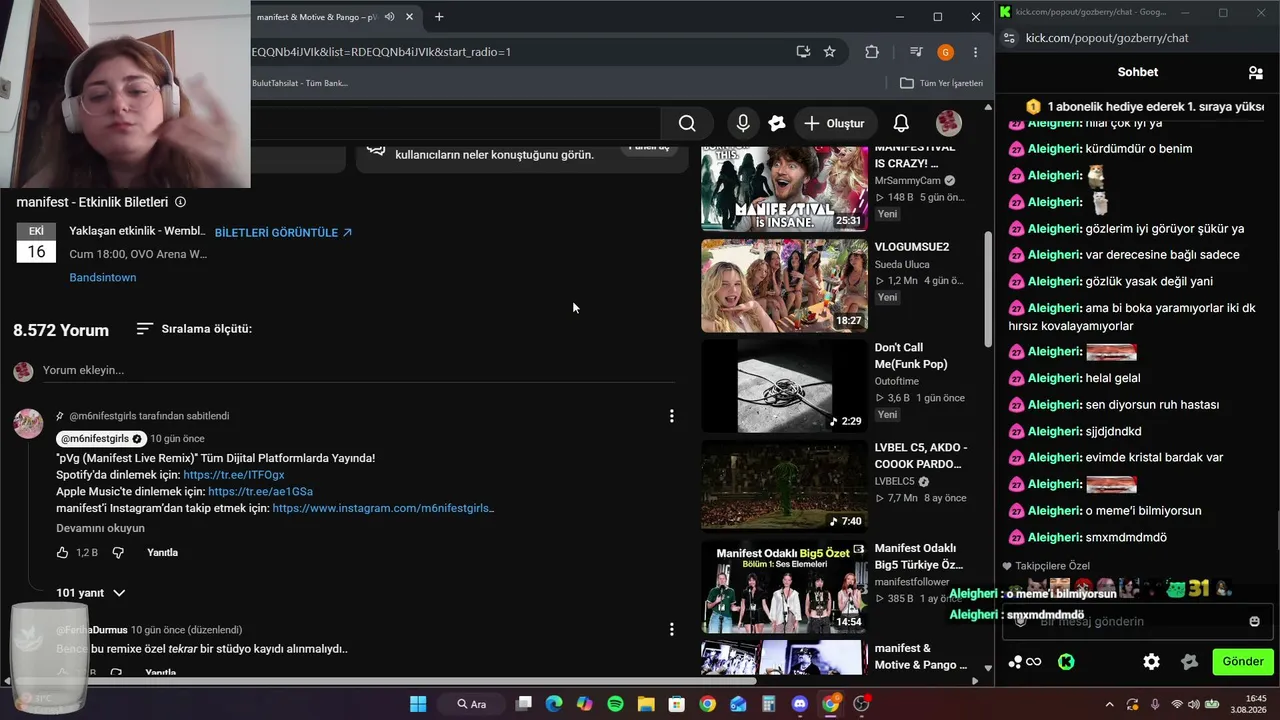This screenshot has height=720, width=1280.
Task: Open VLOGUMSUE2 video thumbnail
Action: tap(784, 285)
